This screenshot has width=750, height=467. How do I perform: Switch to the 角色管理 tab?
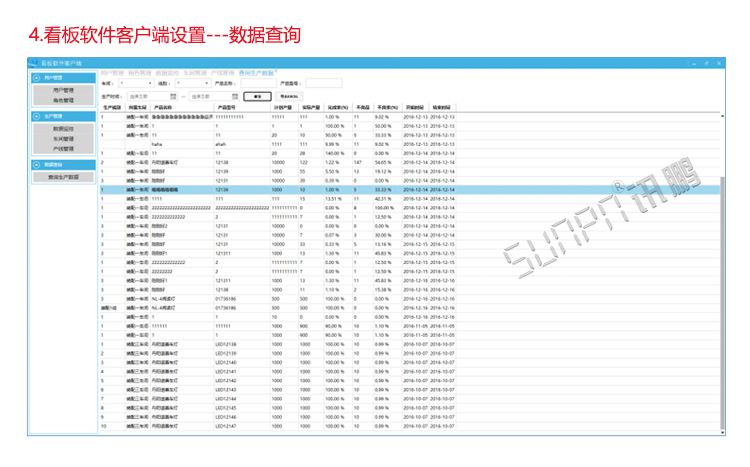tap(139, 73)
